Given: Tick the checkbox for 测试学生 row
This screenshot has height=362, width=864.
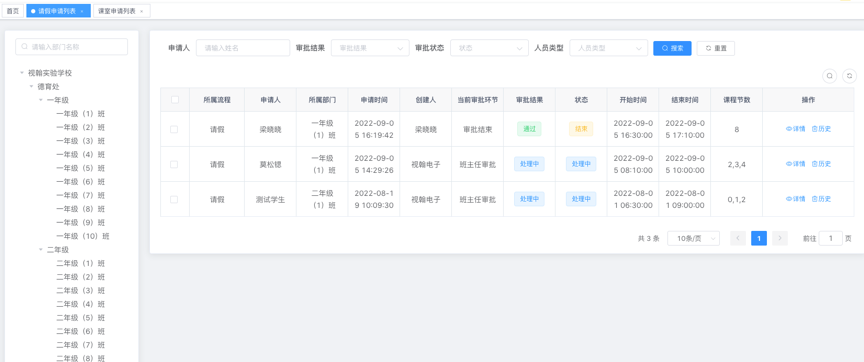Looking at the screenshot, I should click(x=174, y=199).
